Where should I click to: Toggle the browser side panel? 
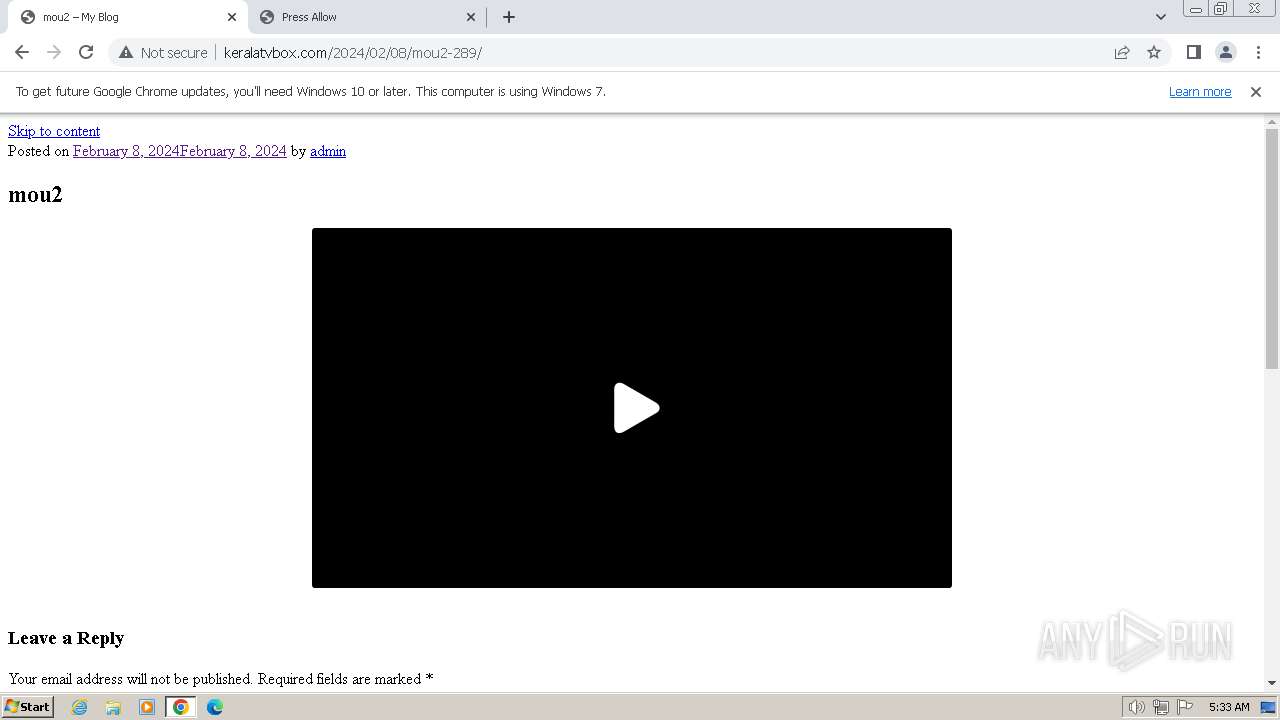1193,52
